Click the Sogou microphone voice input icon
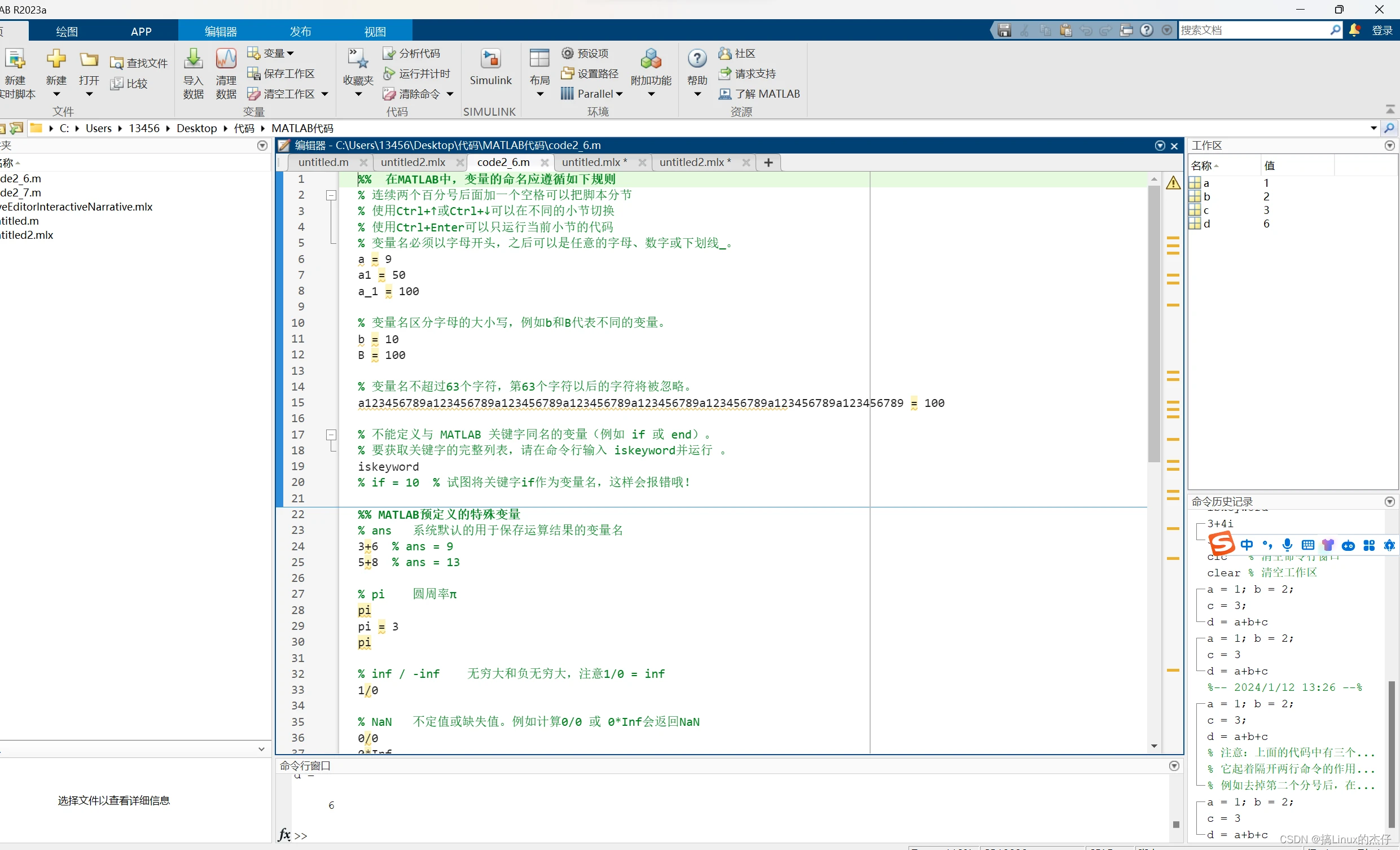This screenshot has width=1400, height=850. point(1288,545)
